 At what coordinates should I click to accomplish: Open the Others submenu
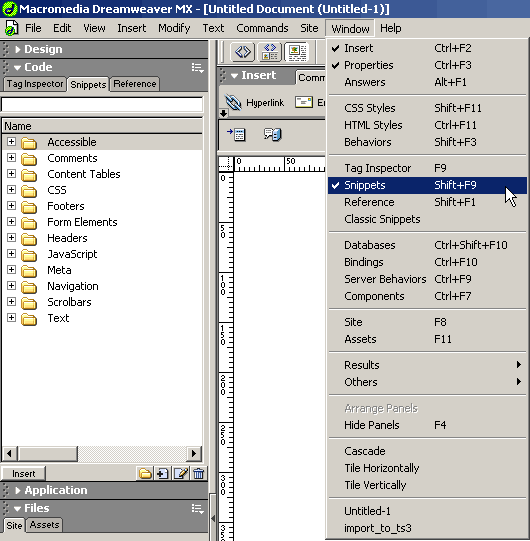(427, 382)
